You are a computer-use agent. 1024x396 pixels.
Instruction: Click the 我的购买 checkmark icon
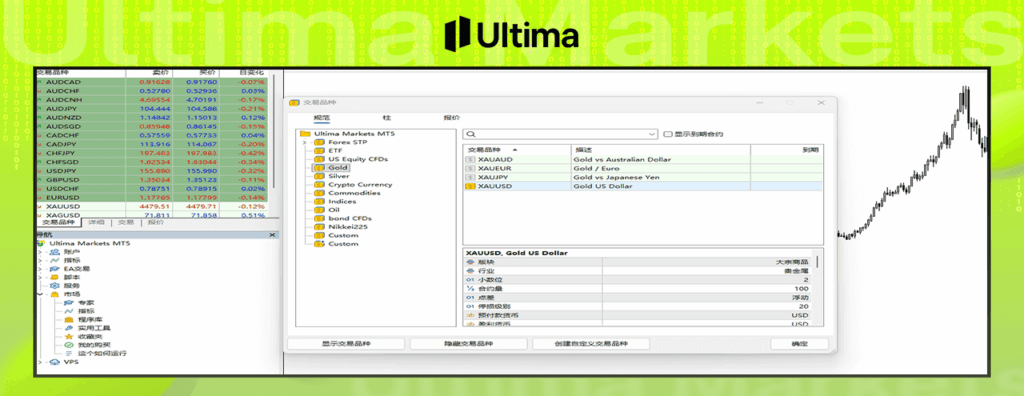click(69, 345)
